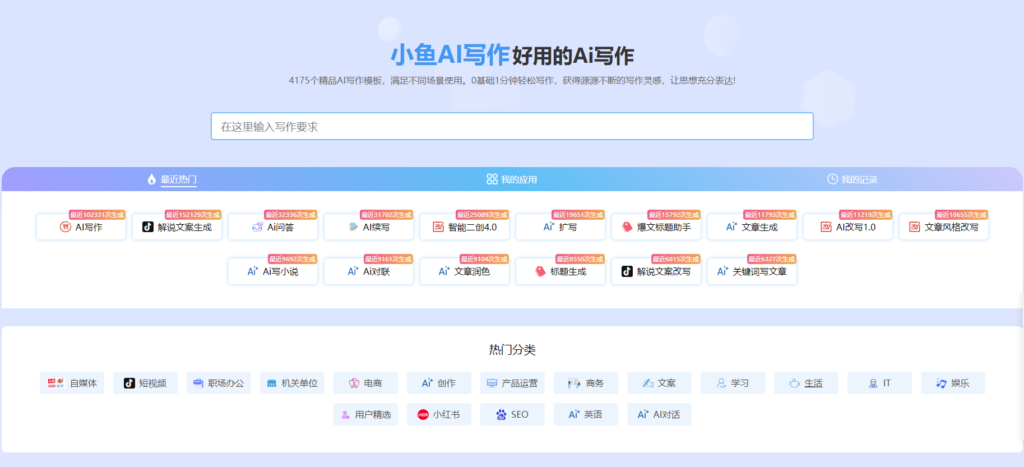Select the 短视频 category
The height and width of the screenshot is (467, 1024).
pyautogui.click(x=145, y=383)
